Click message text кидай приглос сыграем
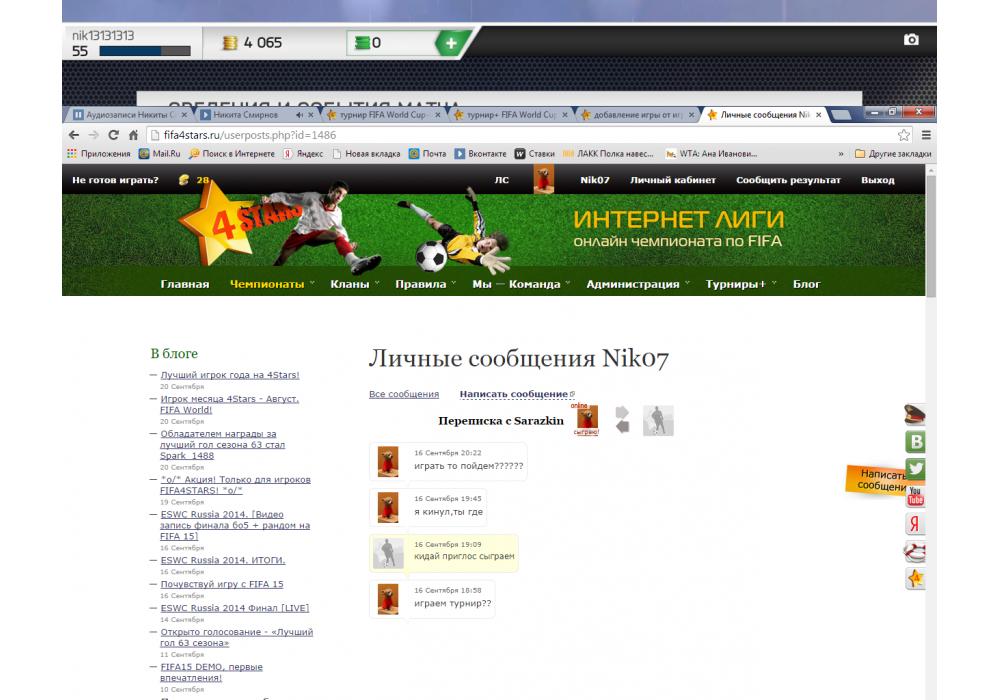1000x700 pixels. pos(464,556)
